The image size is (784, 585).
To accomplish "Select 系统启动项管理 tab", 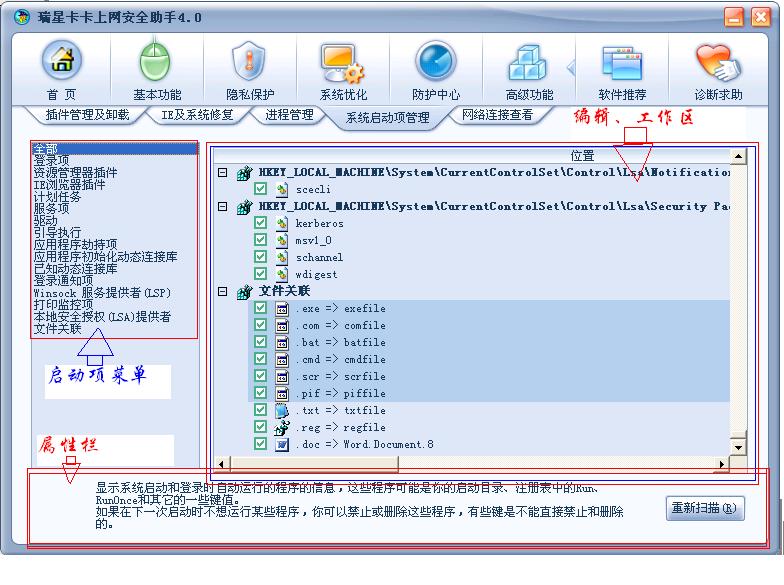I will pos(387,118).
